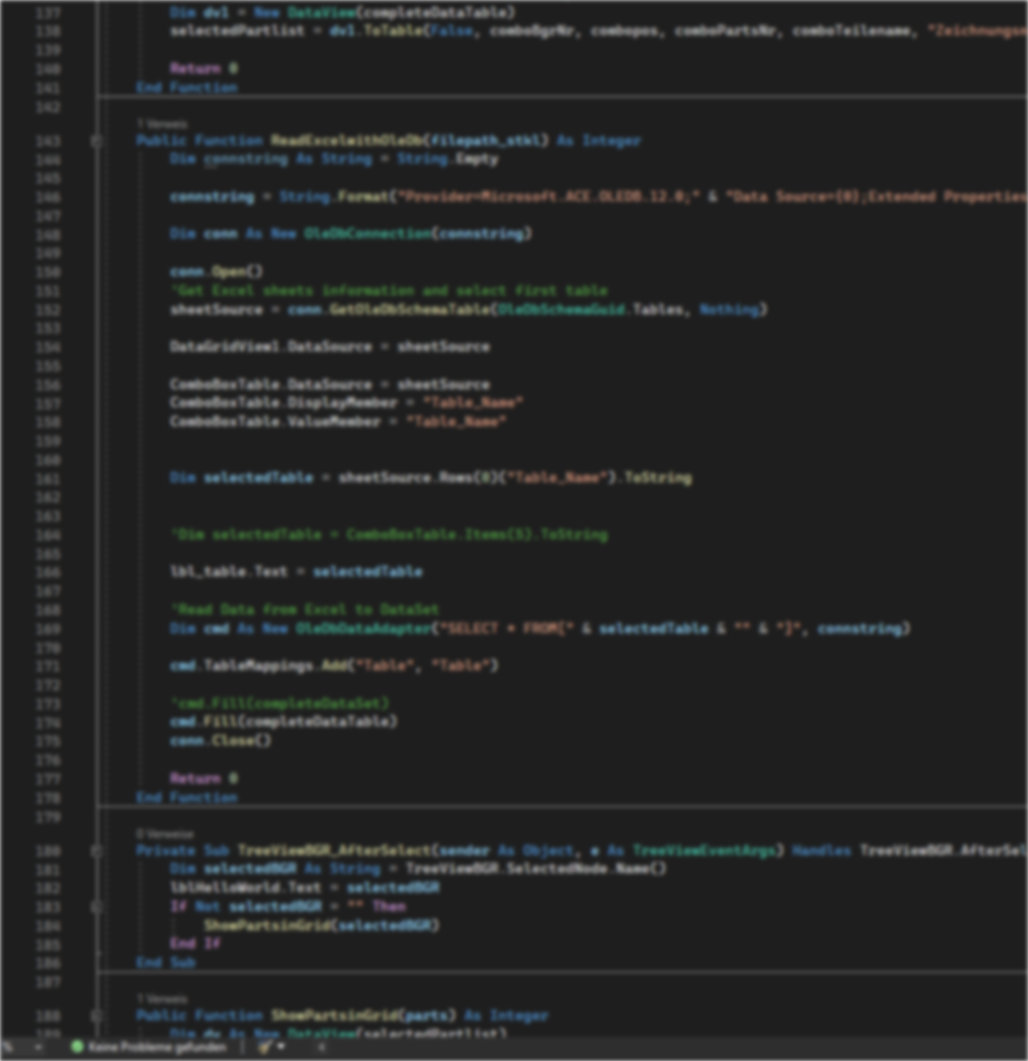Click the 'Keine Probleme gefunden' status text
The width and height of the screenshot is (1028, 1061).
(156, 1046)
